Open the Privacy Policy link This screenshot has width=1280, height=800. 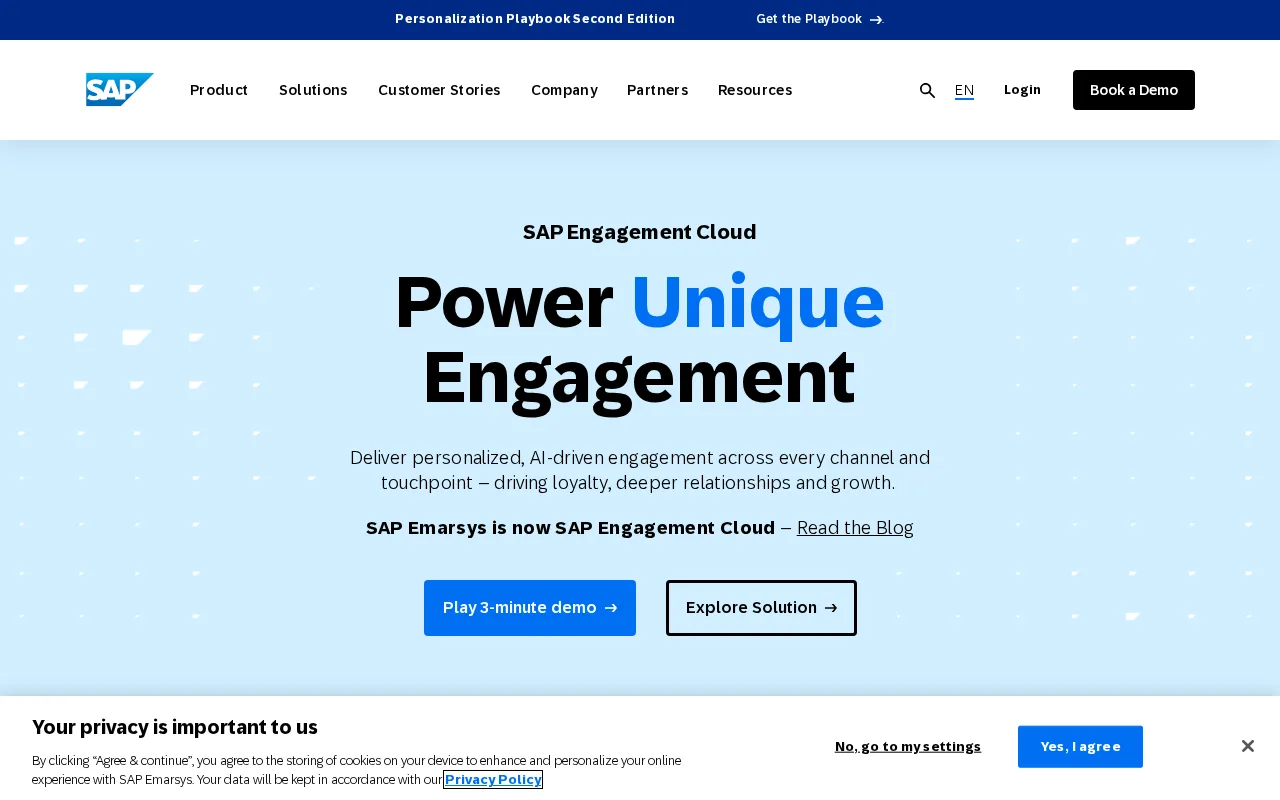pos(494,779)
